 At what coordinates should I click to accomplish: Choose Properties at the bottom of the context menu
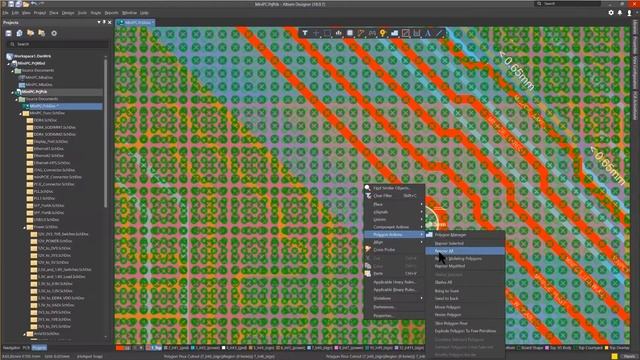tap(393, 315)
